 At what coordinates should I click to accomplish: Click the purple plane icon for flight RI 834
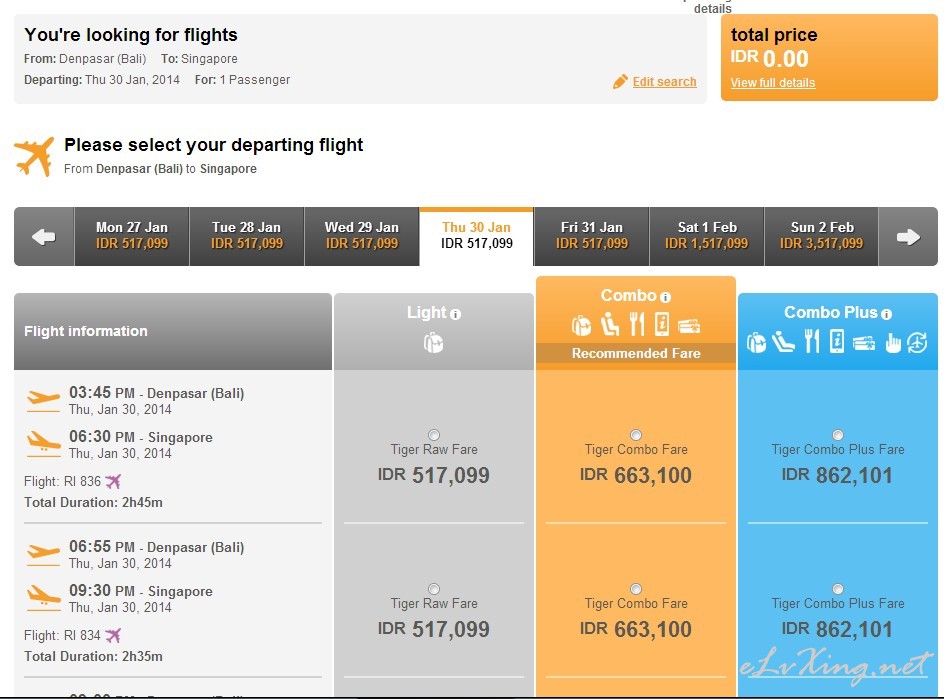(x=113, y=635)
